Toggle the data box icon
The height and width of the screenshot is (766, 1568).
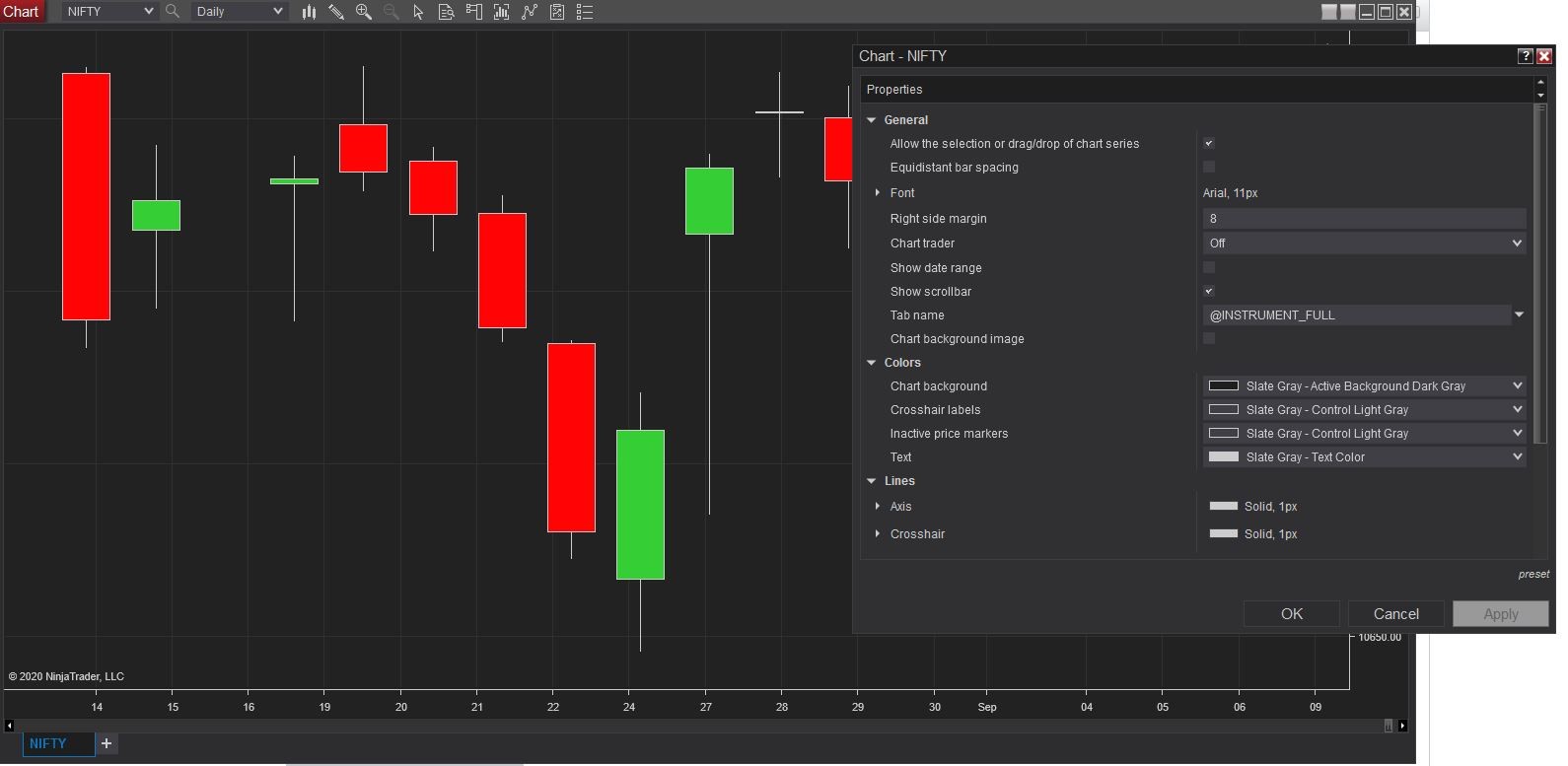click(x=447, y=12)
